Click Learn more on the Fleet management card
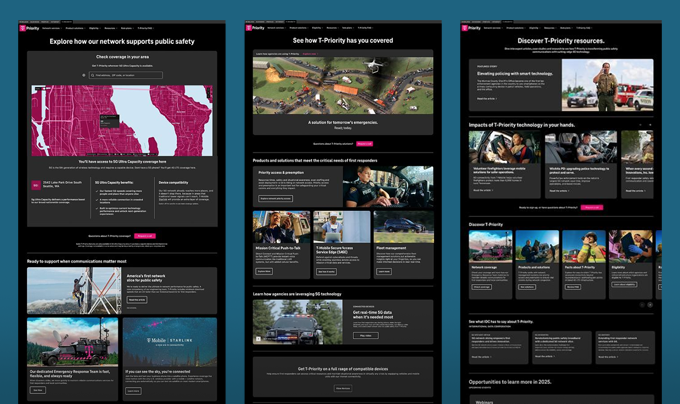 click(x=384, y=271)
